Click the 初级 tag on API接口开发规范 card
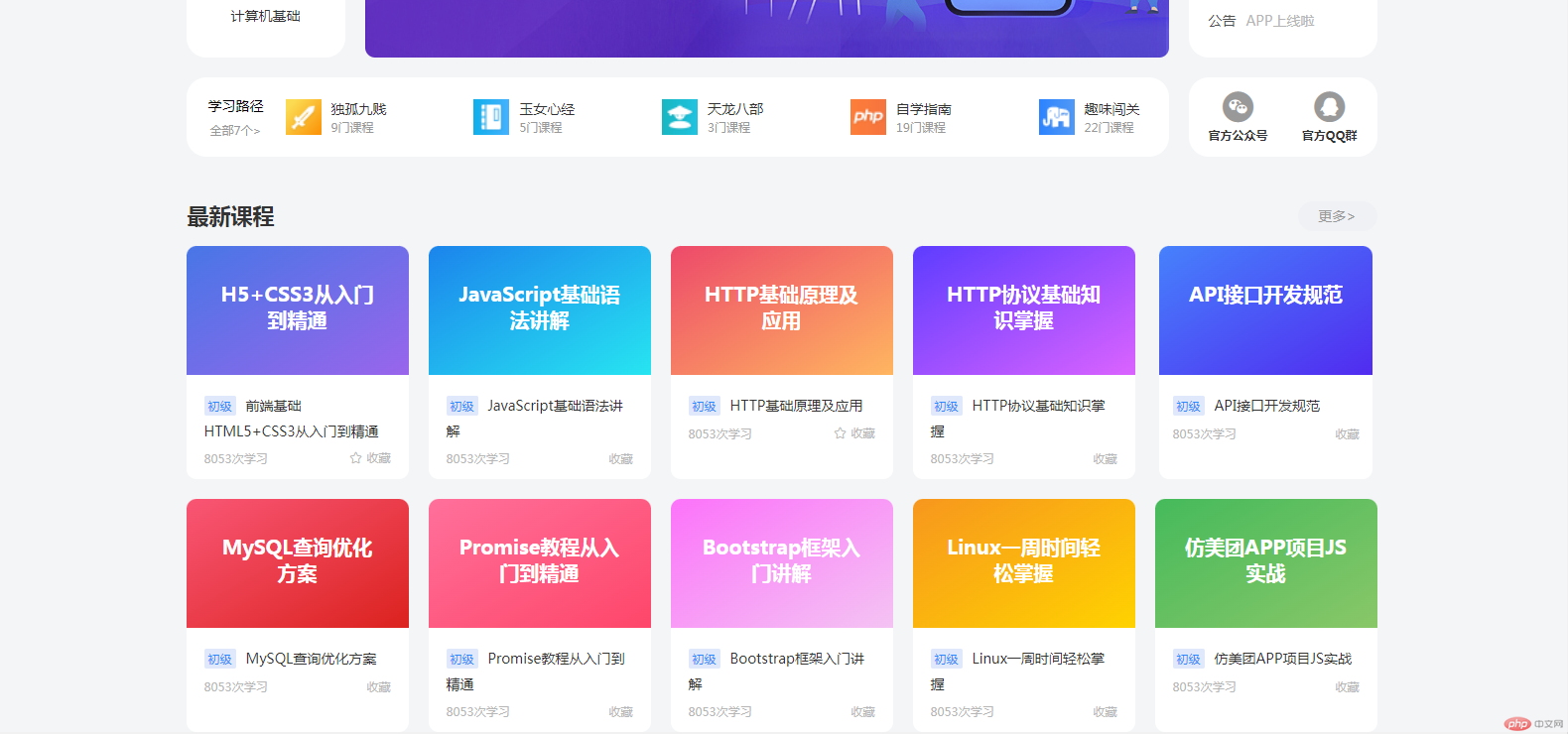The width and height of the screenshot is (1568, 734). (1189, 407)
